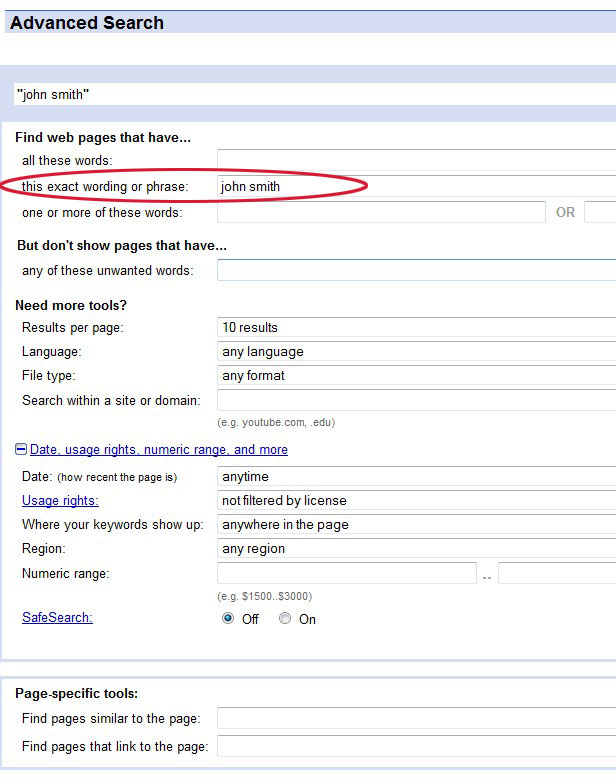Open the Results per page dropdown

(416, 327)
